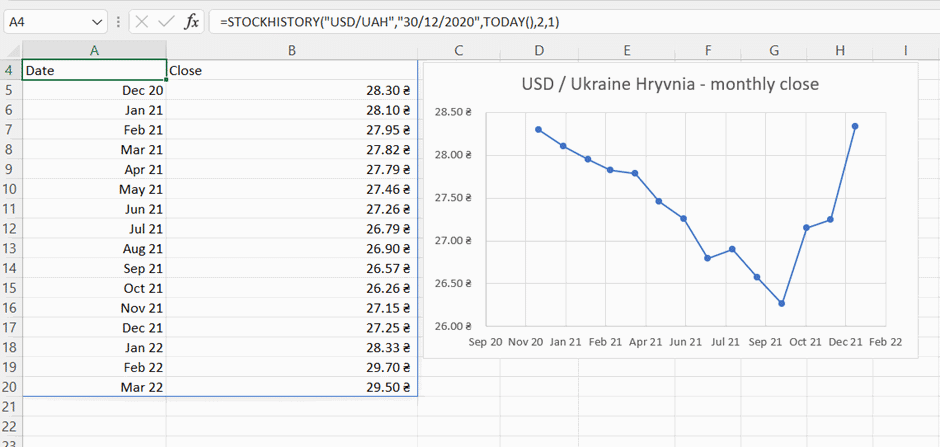Select the 29.70 ₴ close value cell
Viewport: 940px width, 447px height.
[x=291, y=367]
